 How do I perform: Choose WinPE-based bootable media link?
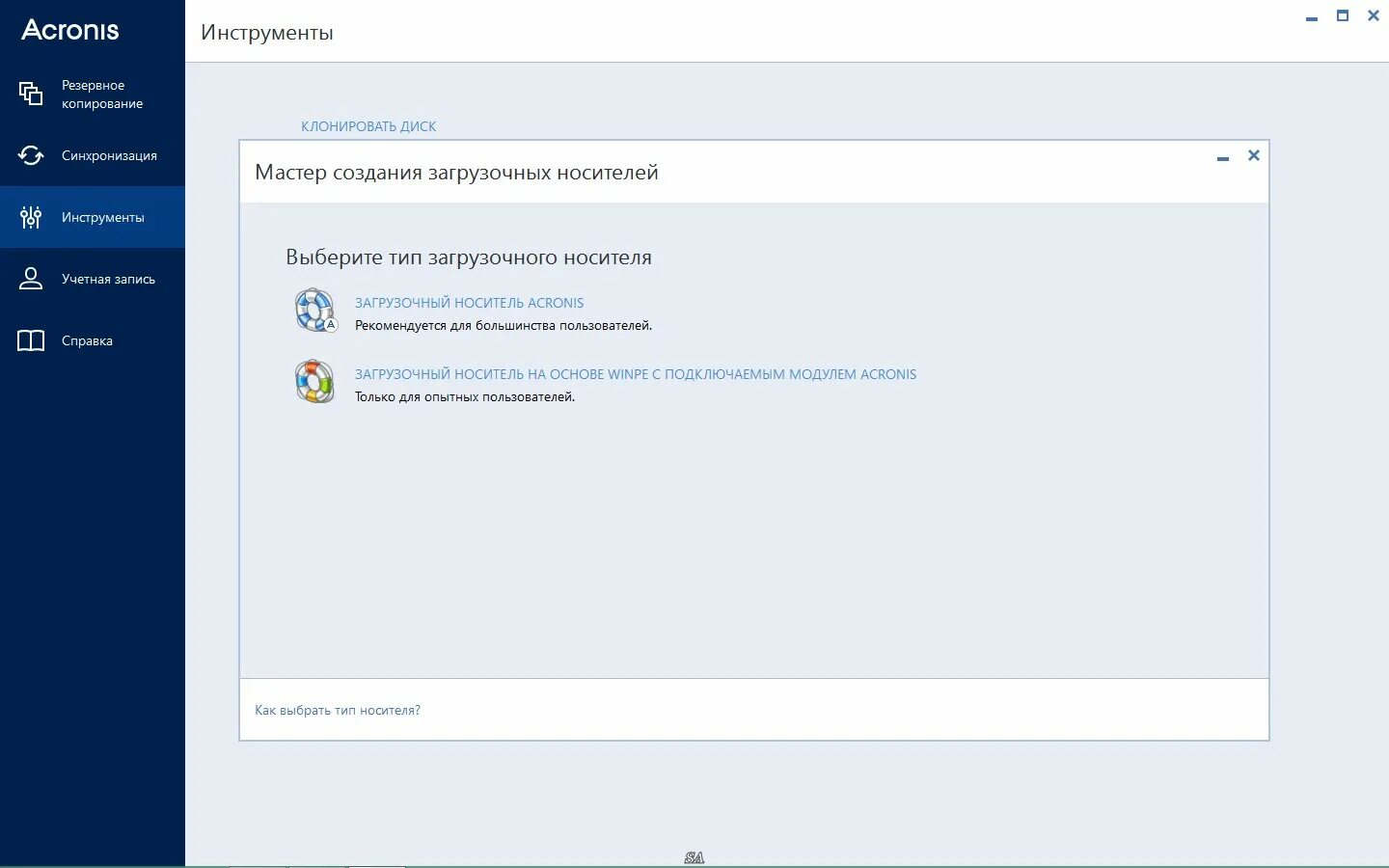(x=636, y=374)
